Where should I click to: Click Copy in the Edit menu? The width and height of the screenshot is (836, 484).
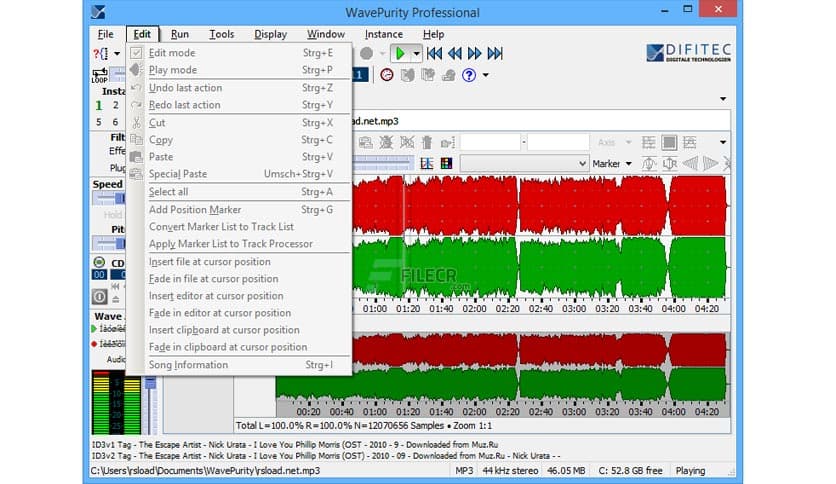pyautogui.click(x=239, y=140)
